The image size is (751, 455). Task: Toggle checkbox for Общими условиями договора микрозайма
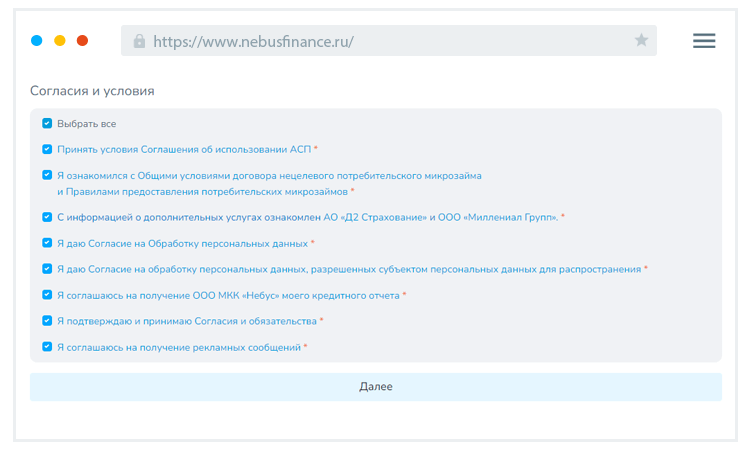click(x=47, y=175)
